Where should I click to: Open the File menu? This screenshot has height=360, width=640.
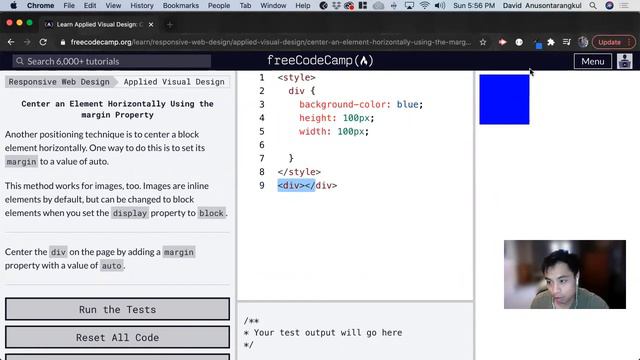coord(69,5)
